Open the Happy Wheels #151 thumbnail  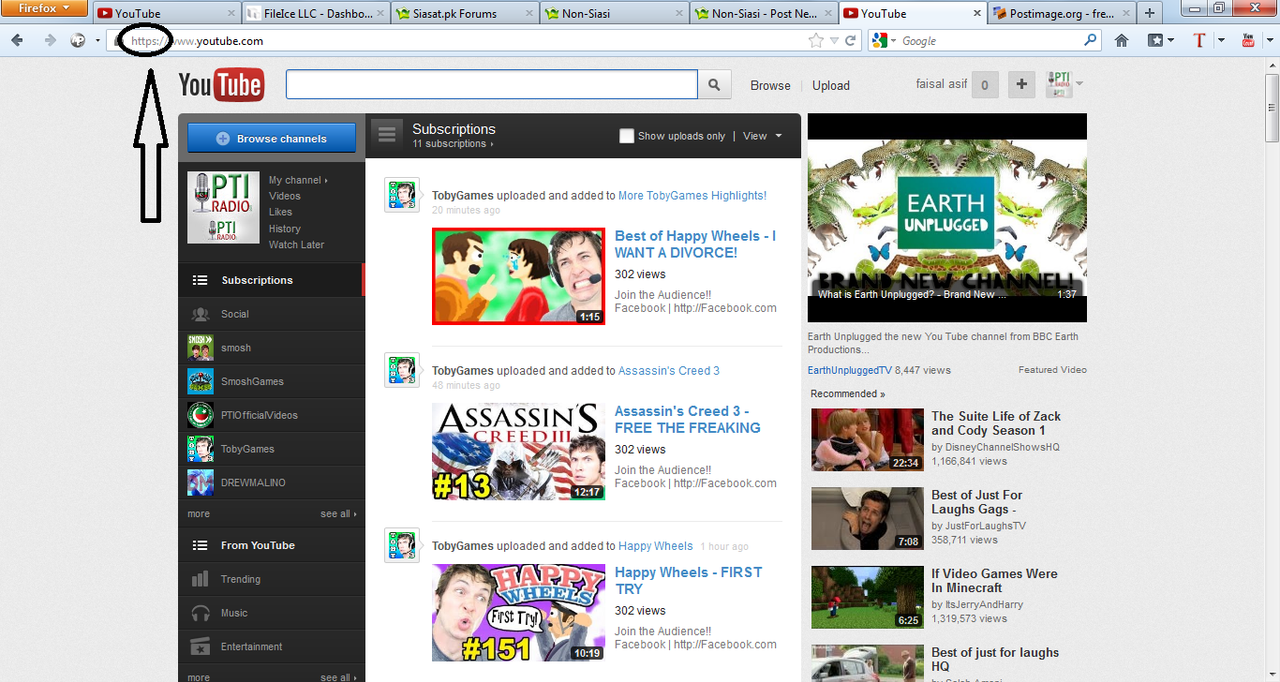[x=518, y=612]
